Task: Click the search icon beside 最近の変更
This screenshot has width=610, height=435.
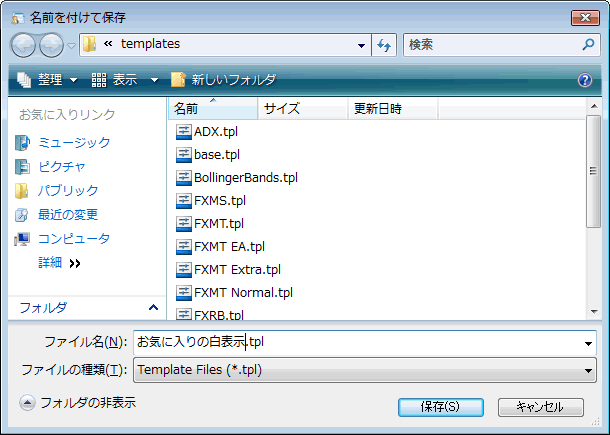Action: tap(21, 215)
